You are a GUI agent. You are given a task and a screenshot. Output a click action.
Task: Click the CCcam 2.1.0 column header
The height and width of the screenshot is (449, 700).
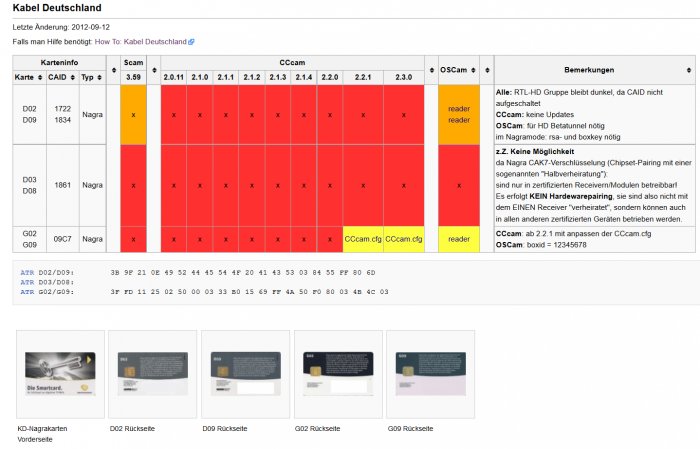(200, 77)
